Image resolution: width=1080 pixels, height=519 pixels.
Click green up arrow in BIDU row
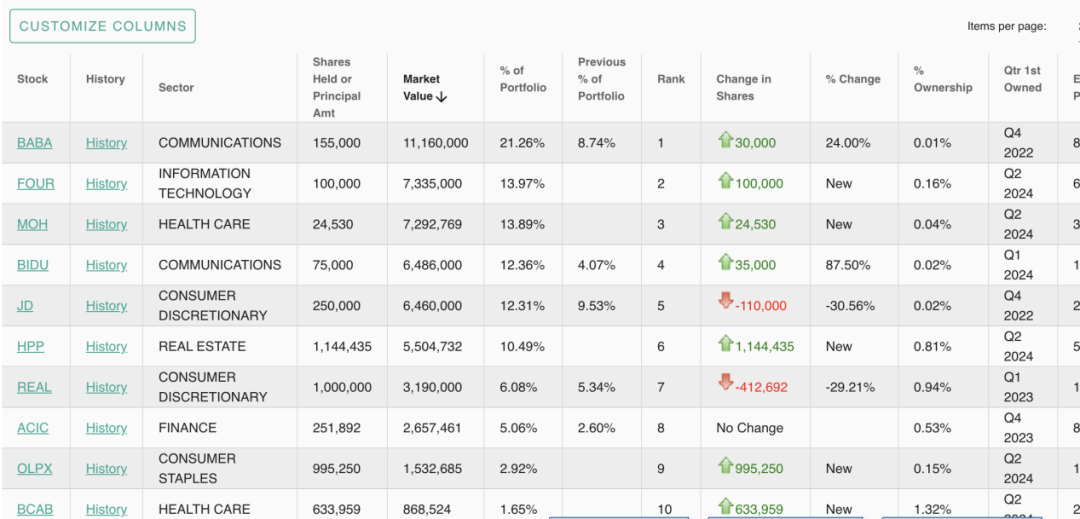click(725, 262)
